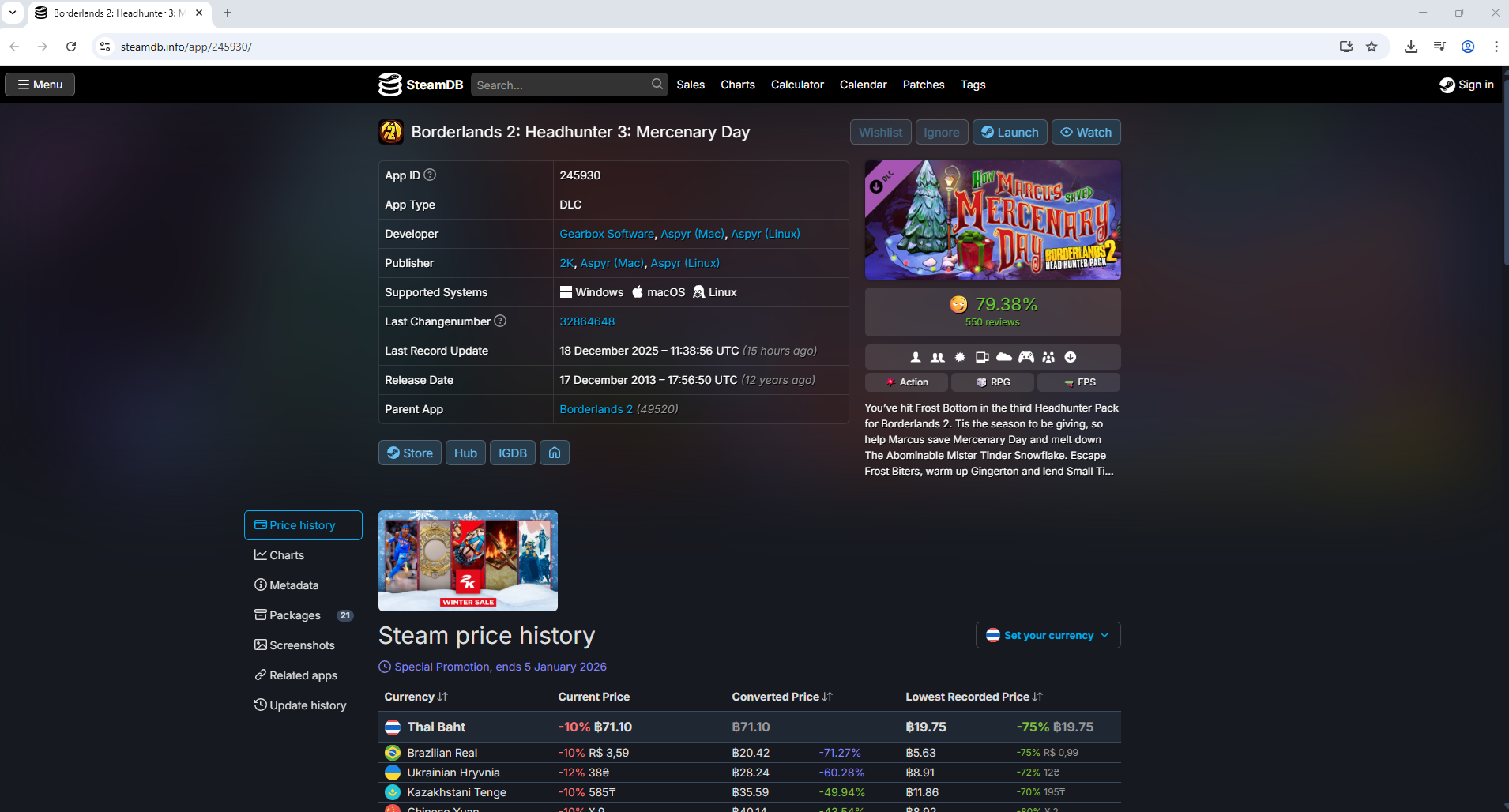Click the IGDB button

pyautogui.click(x=513, y=453)
